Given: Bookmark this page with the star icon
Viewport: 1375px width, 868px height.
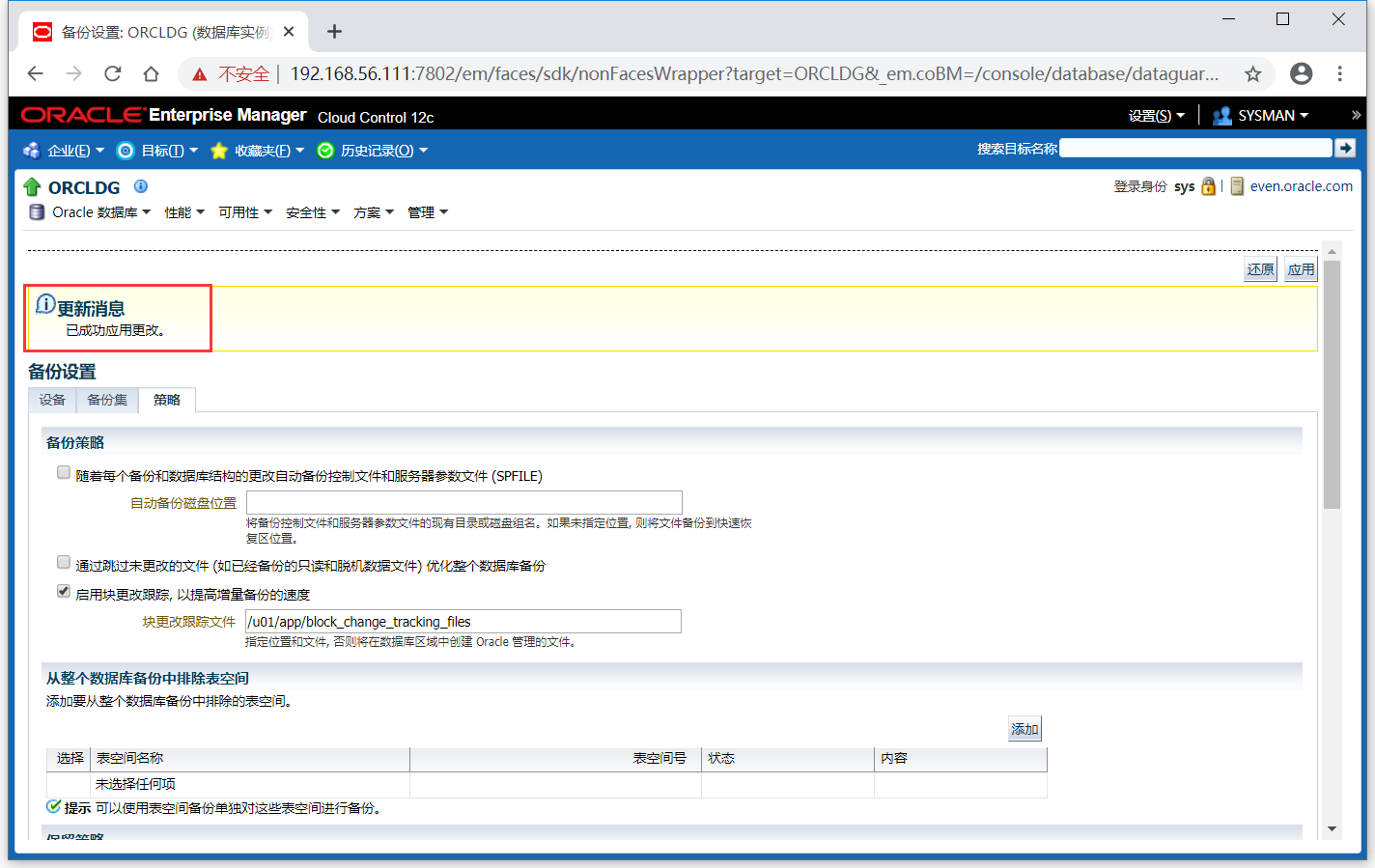Looking at the screenshot, I should pyautogui.click(x=1253, y=74).
